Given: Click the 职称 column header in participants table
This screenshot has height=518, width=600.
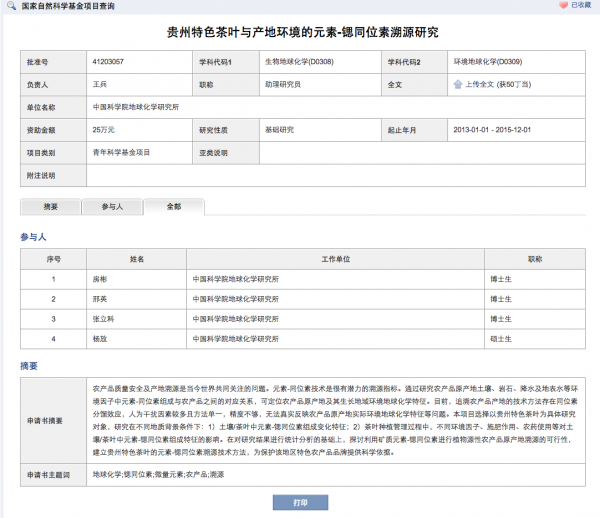Looking at the screenshot, I should [x=535, y=259].
